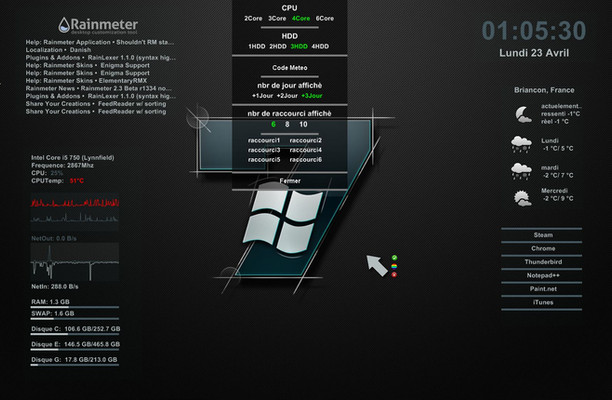Click the Rainmeter logo
Screen dimensions: 612x400
click(x=98, y=26)
